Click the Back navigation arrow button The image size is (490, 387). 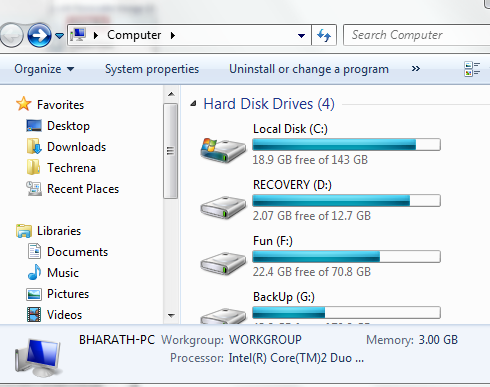(x=12, y=35)
